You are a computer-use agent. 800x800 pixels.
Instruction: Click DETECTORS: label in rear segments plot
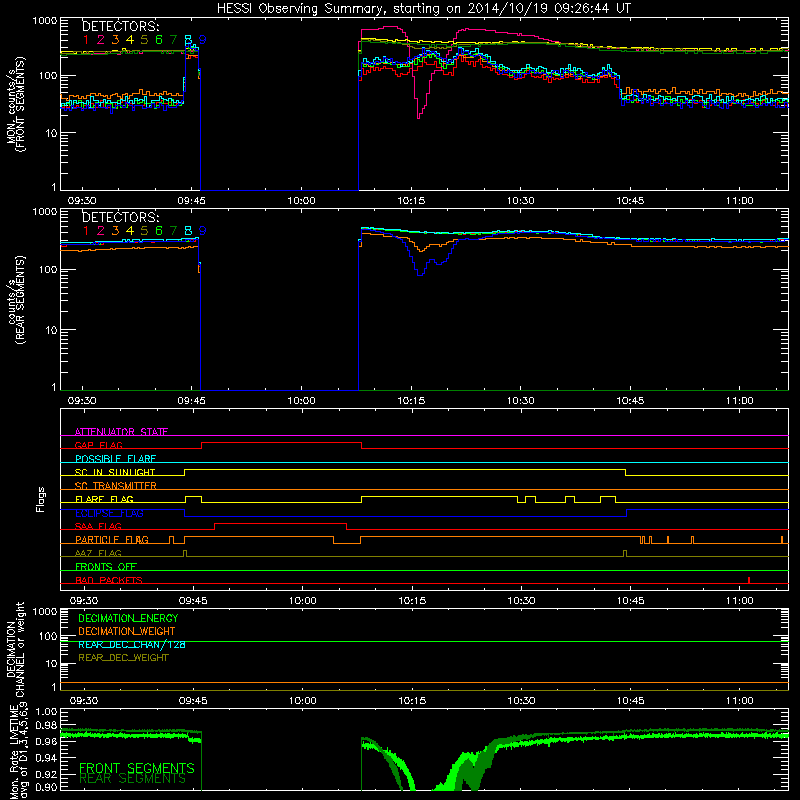120,217
